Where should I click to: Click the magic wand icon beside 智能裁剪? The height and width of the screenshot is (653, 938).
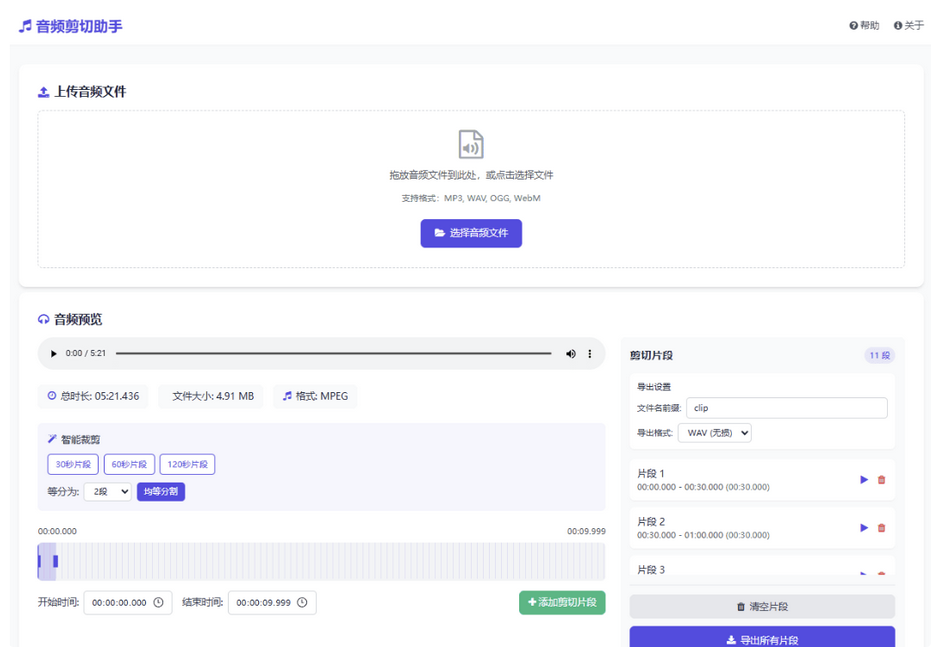(x=52, y=437)
